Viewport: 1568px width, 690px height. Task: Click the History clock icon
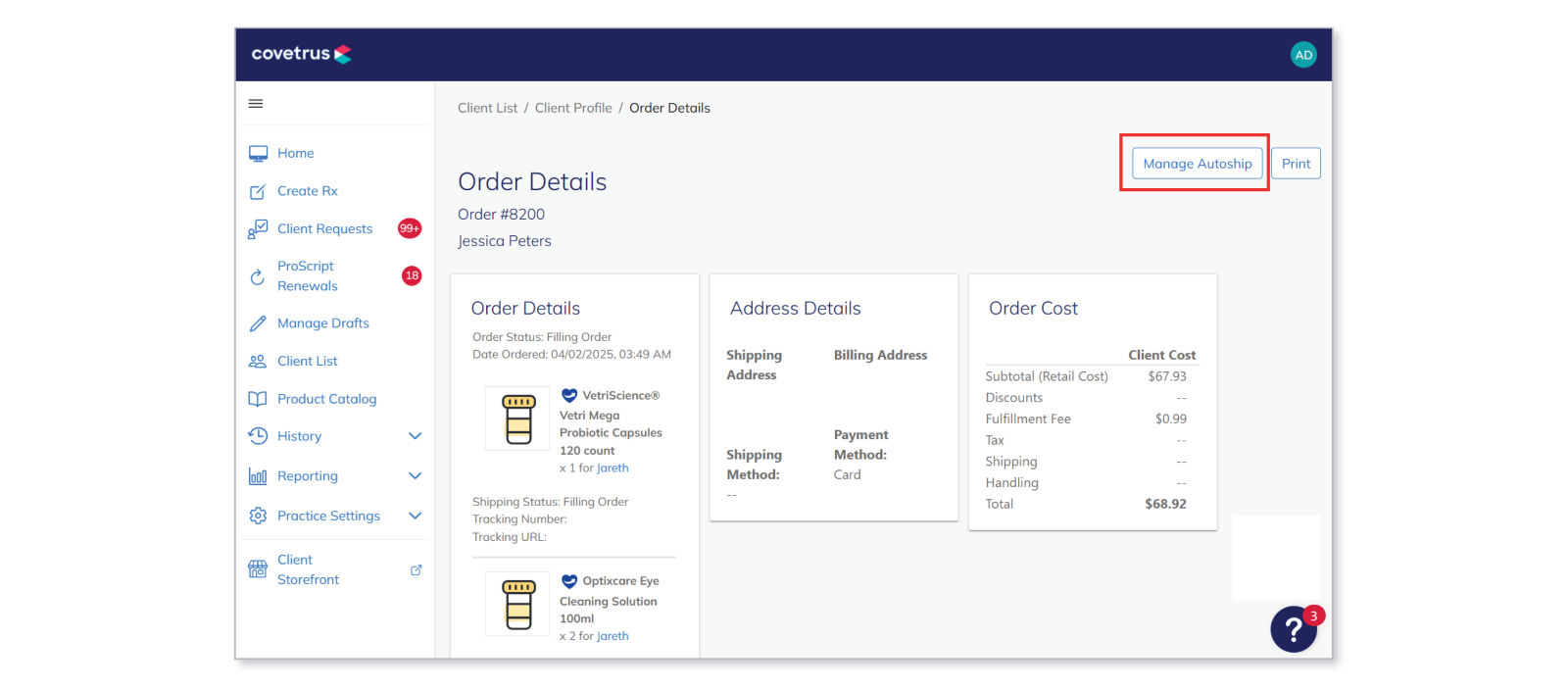[x=258, y=436]
